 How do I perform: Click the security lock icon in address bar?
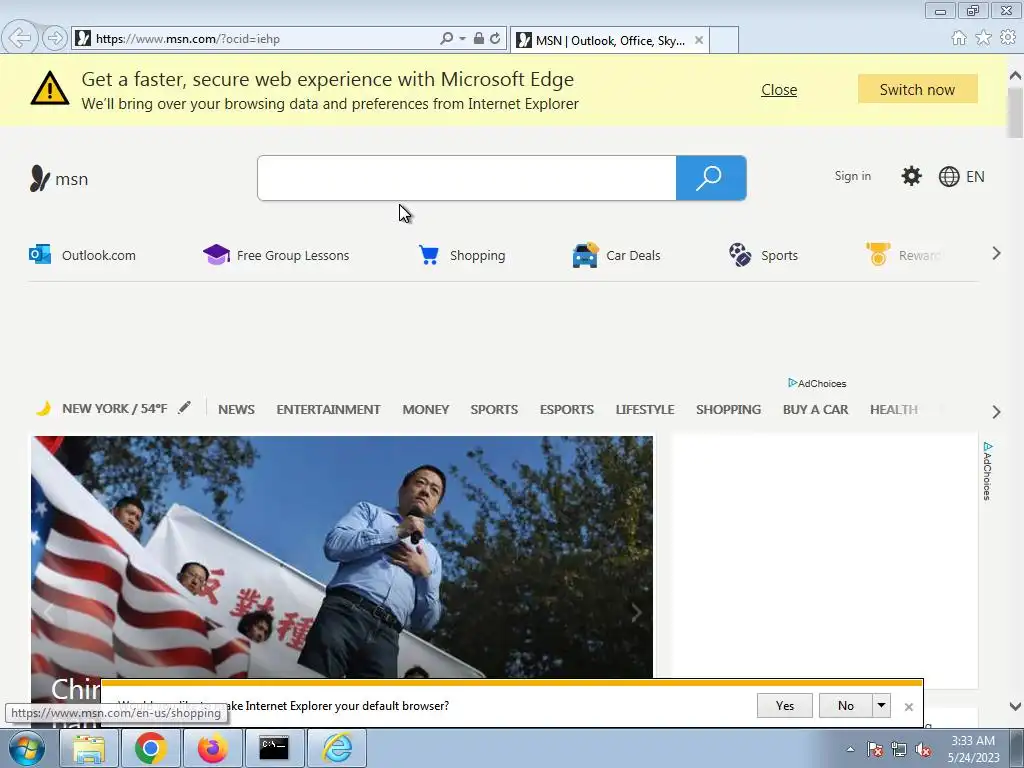point(479,39)
